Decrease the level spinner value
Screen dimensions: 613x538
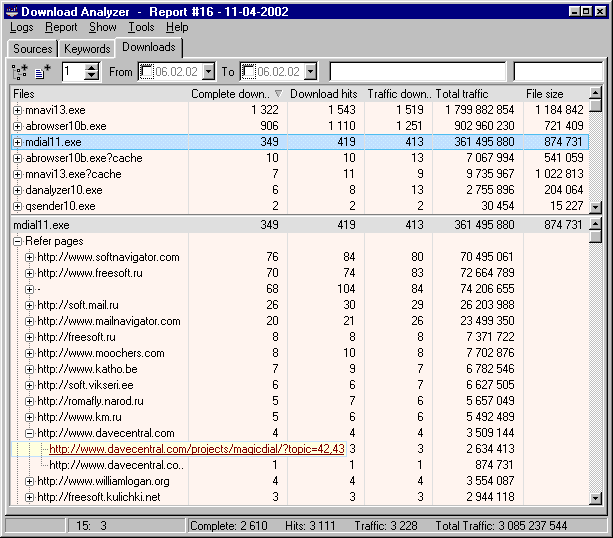pyautogui.click(x=91, y=76)
